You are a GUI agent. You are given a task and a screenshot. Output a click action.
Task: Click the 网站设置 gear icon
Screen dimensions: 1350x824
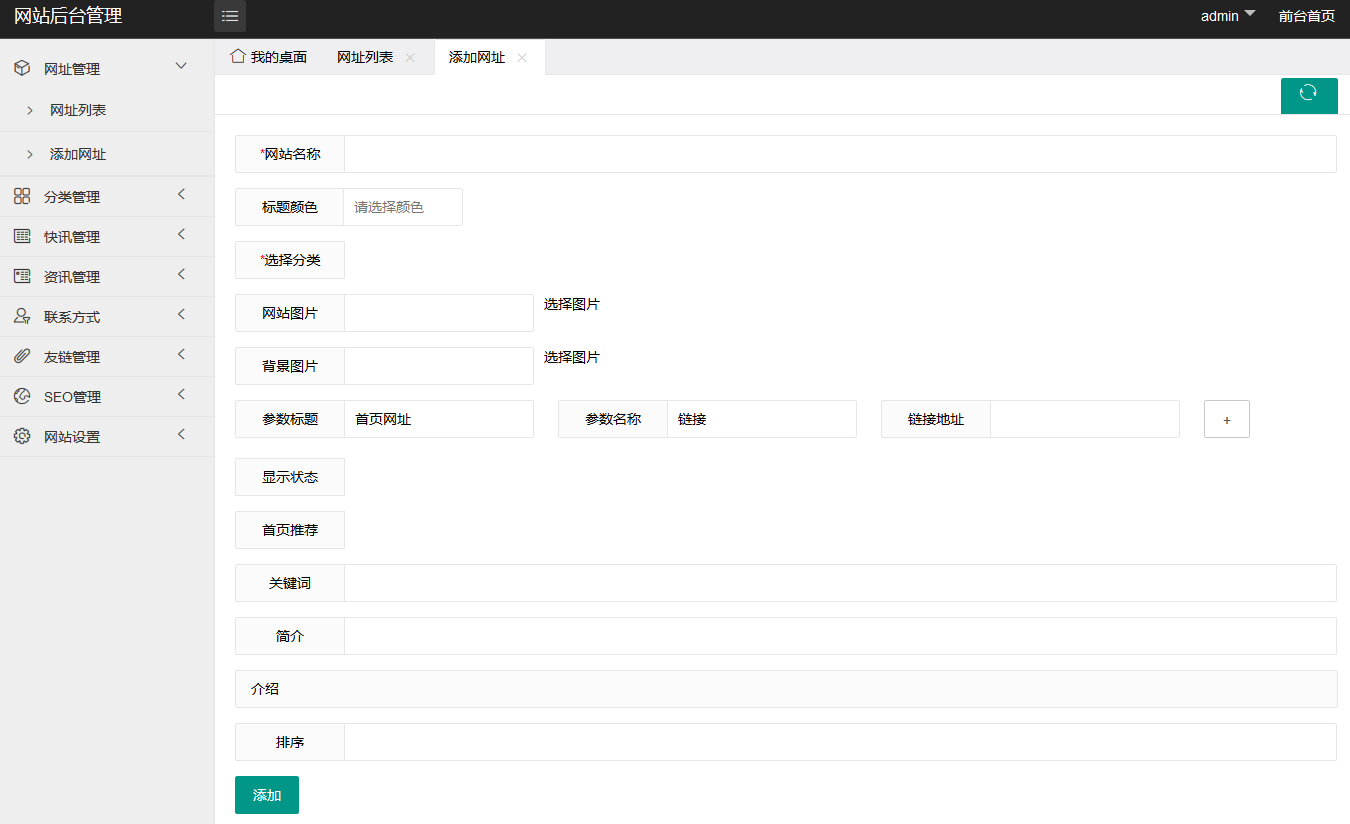pyautogui.click(x=22, y=437)
